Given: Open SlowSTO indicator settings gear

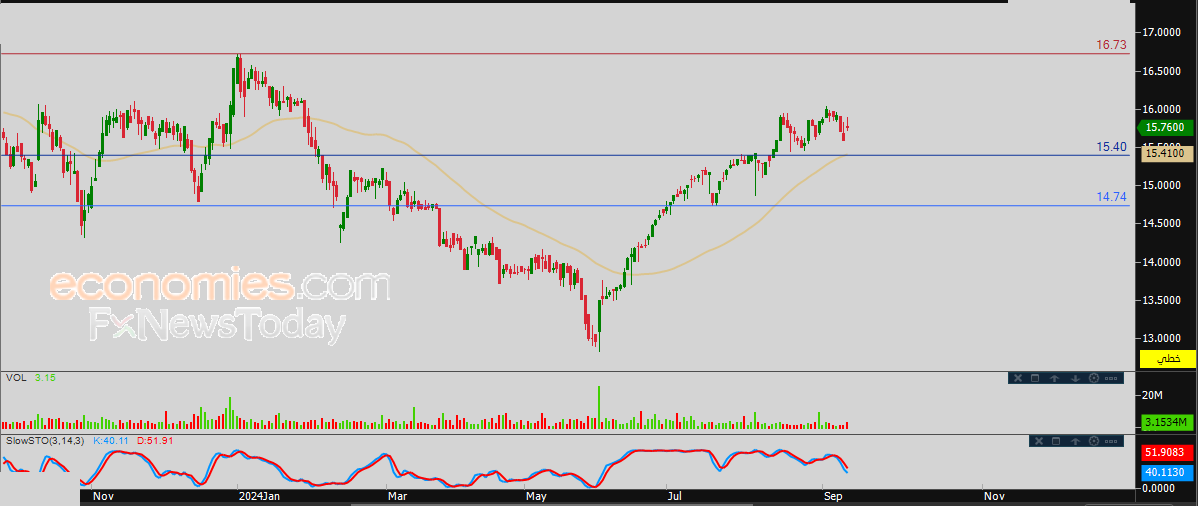Looking at the screenshot, I should tap(1093, 441).
